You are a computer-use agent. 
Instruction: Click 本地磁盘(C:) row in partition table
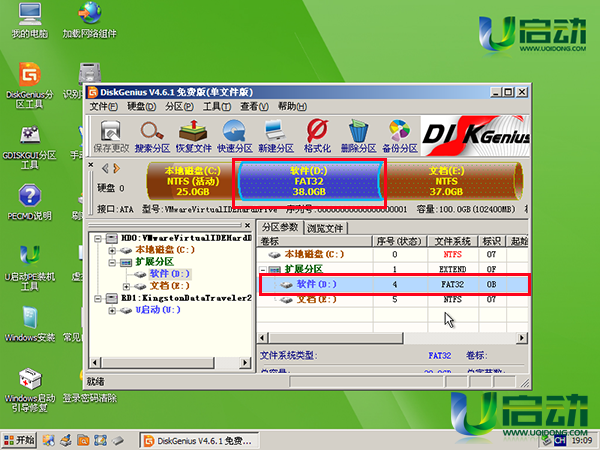click(x=393, y=254)
